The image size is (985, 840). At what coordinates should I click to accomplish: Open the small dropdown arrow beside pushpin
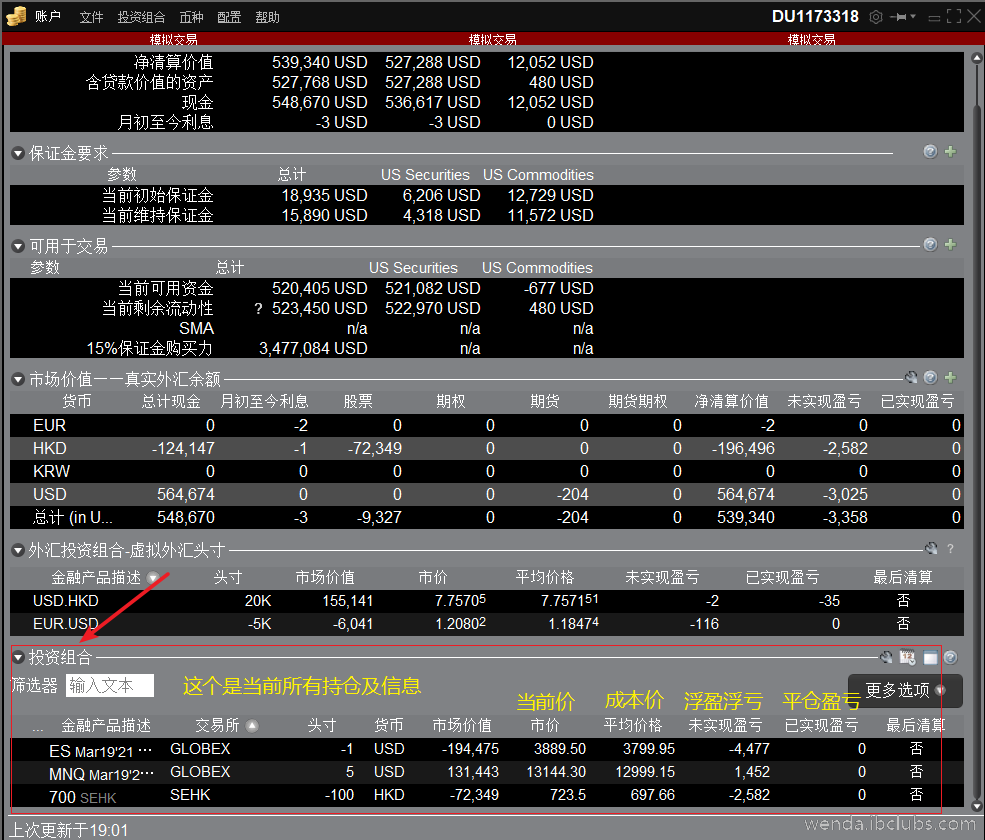pos(913,17)
